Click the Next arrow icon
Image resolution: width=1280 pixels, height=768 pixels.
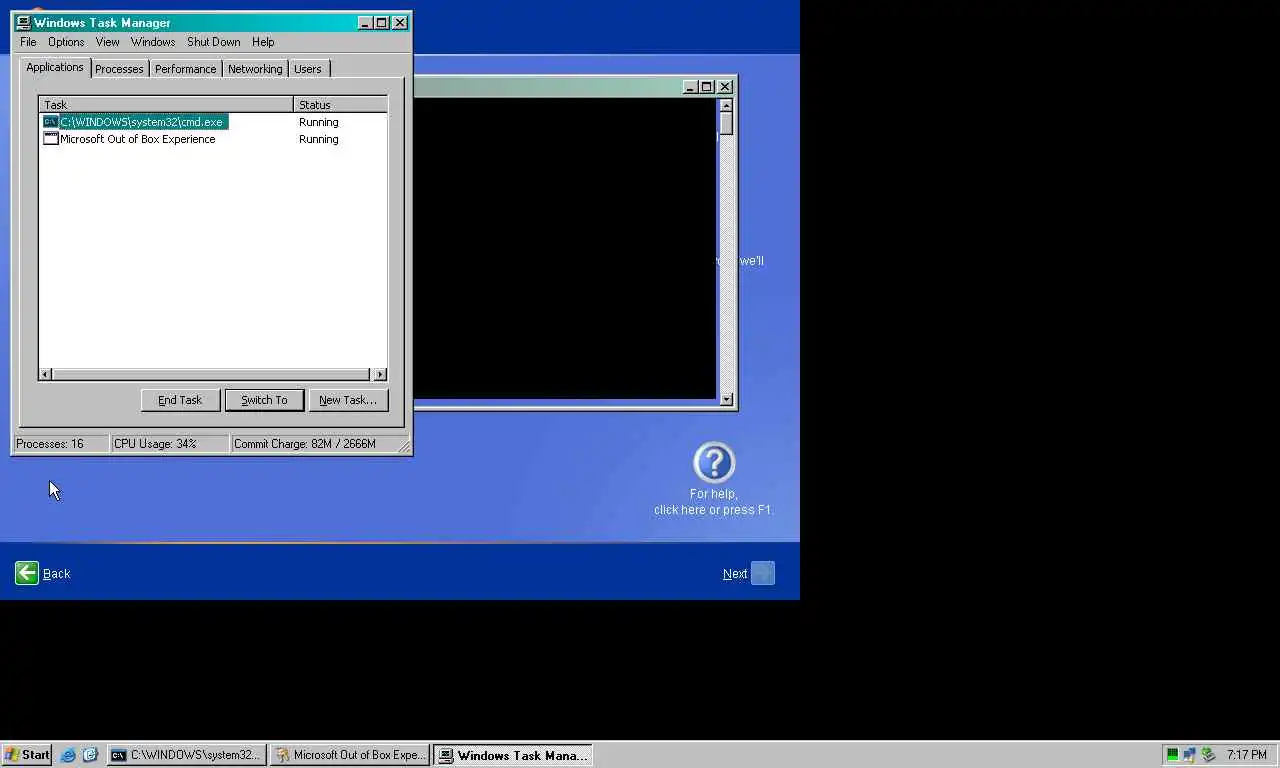pos(763,573)
